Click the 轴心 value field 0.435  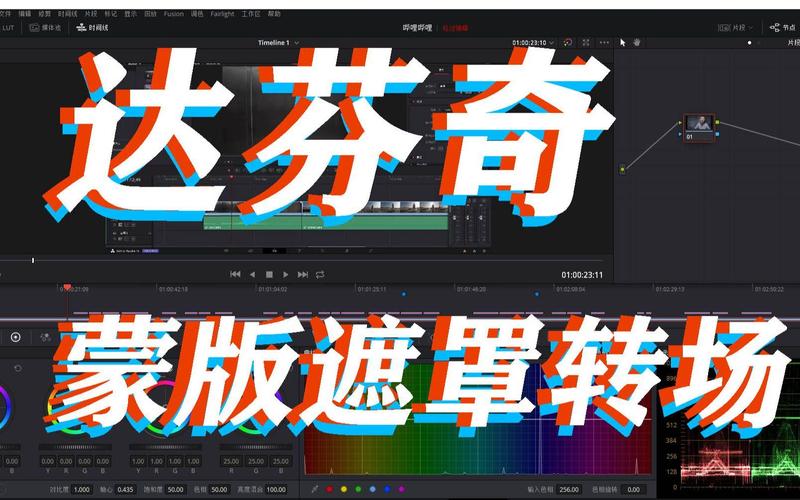click(x=125, y=489)
